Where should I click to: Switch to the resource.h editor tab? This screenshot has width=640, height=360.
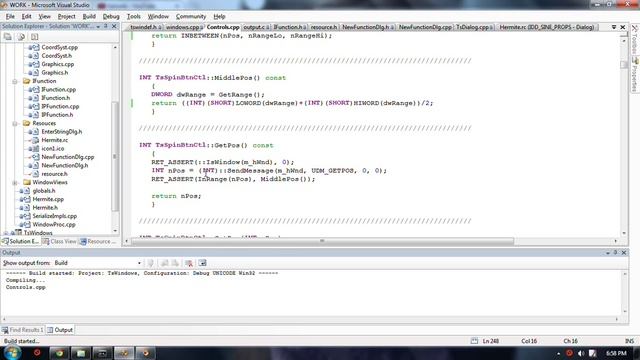click(324, 27)
